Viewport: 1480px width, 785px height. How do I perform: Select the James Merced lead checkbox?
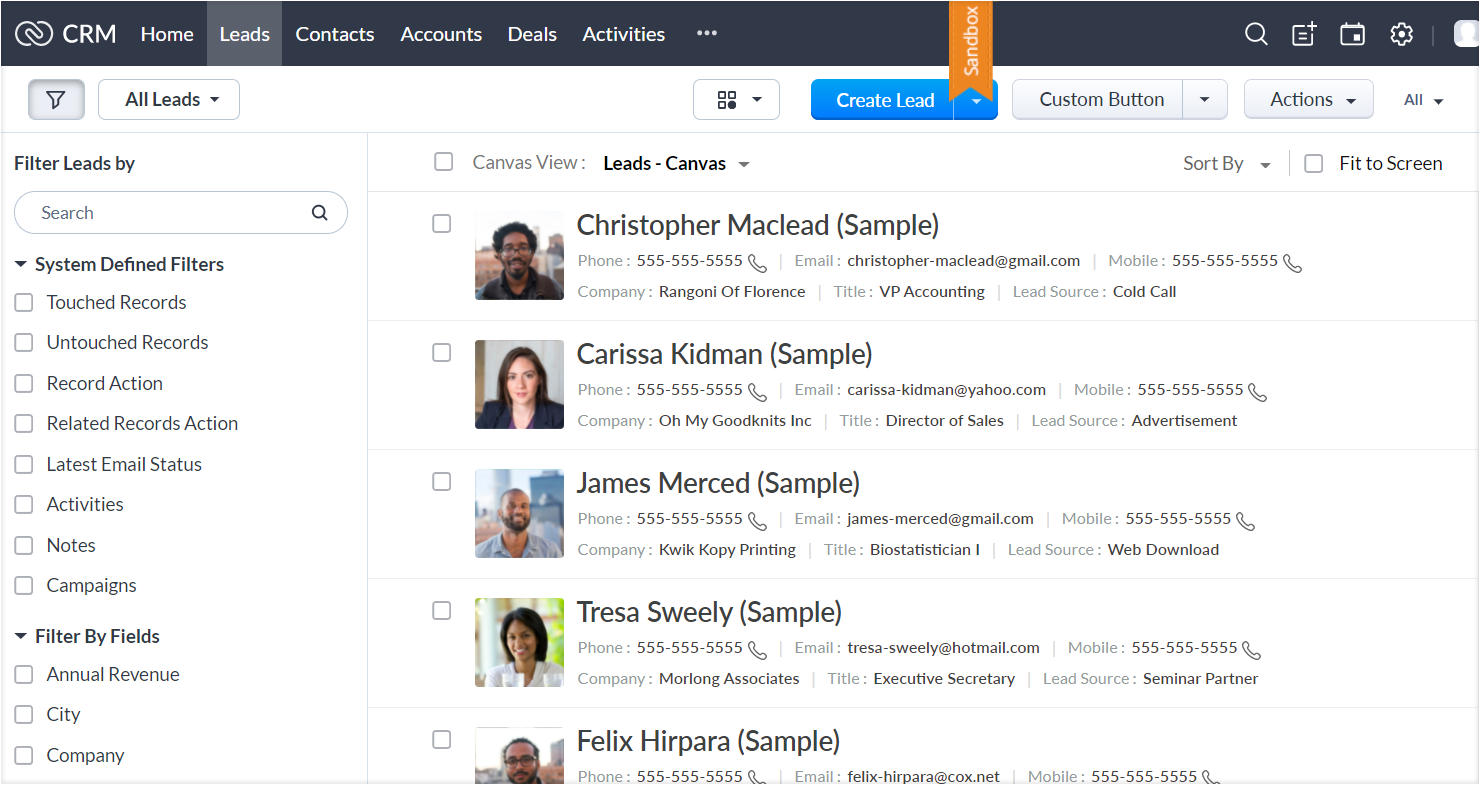coord(441,482)
